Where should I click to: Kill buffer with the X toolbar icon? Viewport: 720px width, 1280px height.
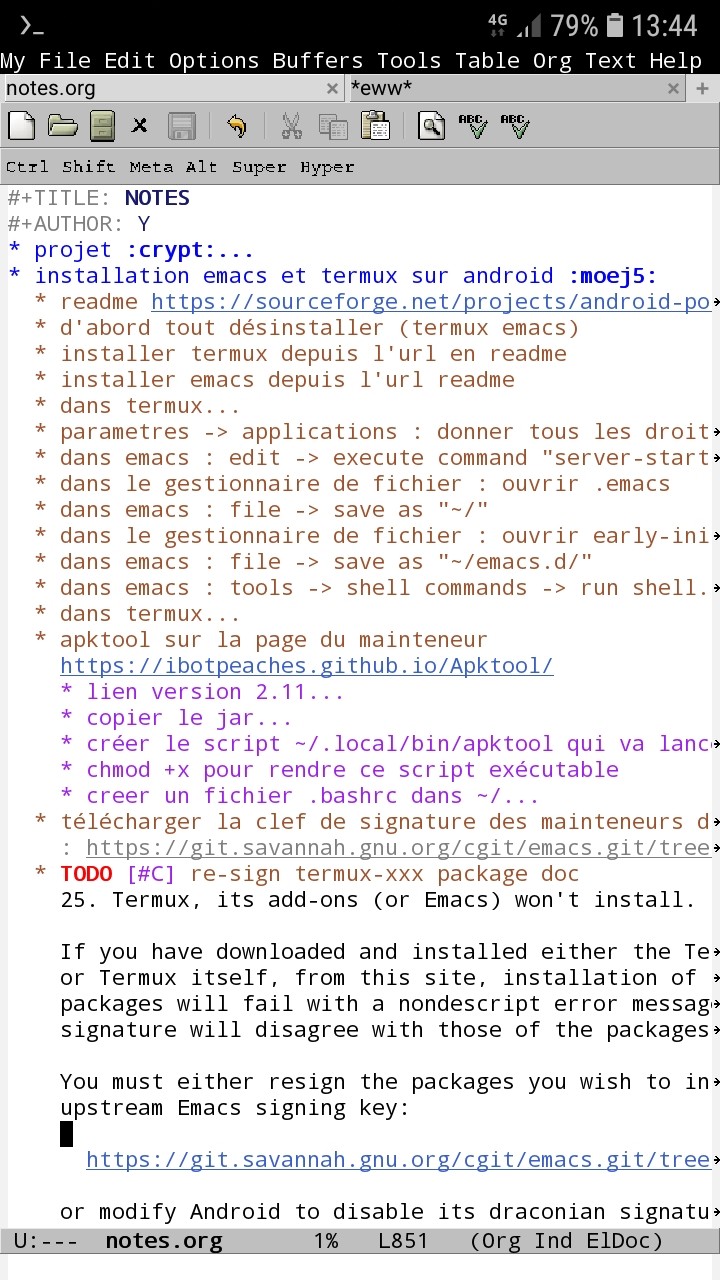tap(140, 126)
